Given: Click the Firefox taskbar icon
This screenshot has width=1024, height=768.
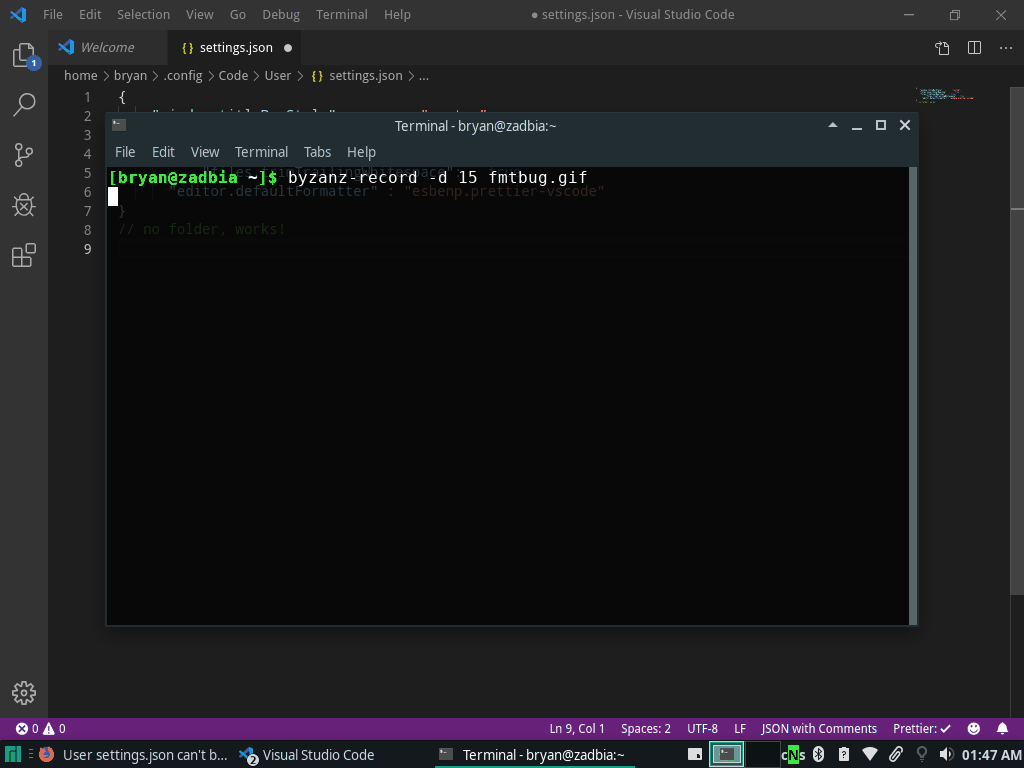Looking at the screenshot, I should point(46,755).
